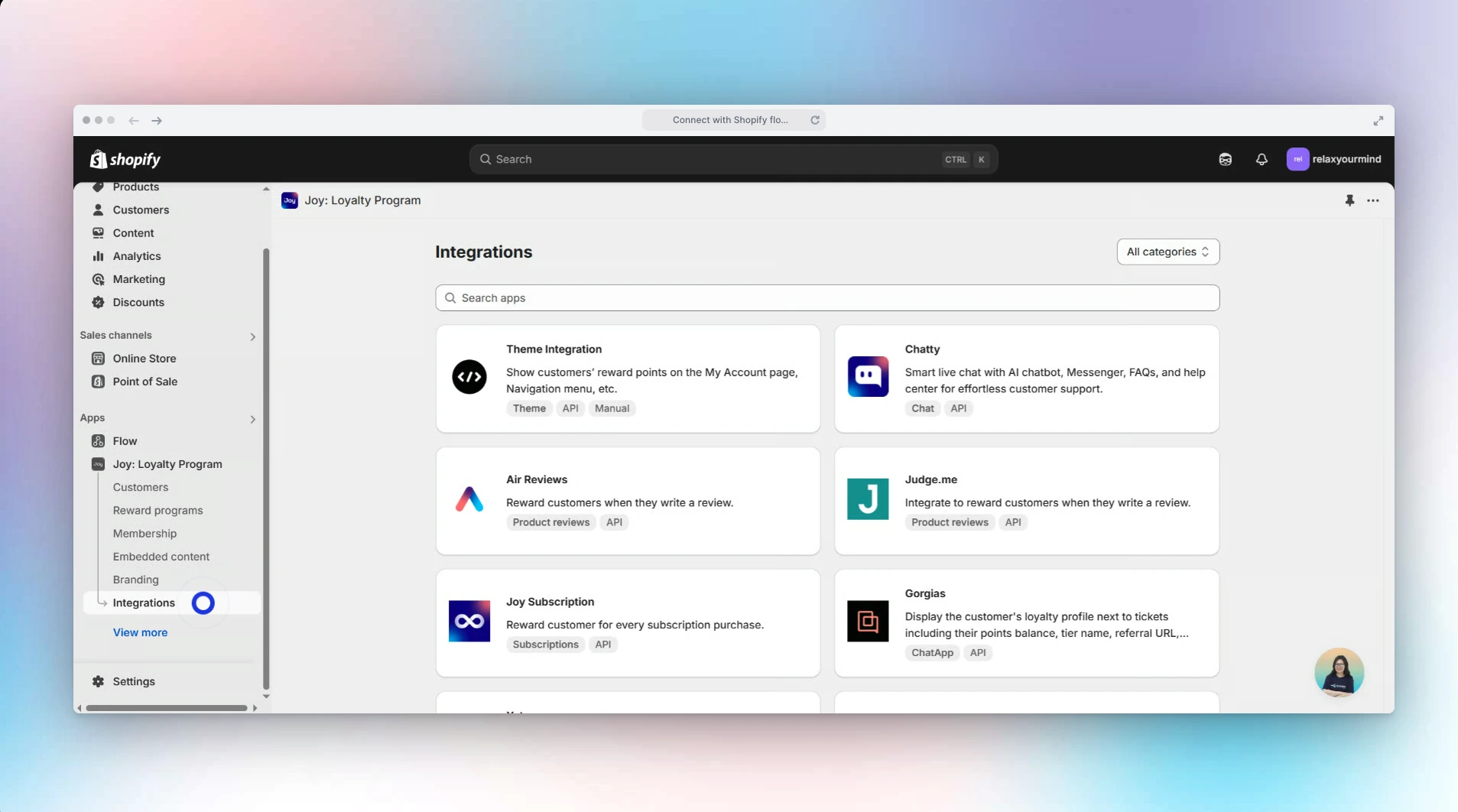This screenshot has width=1458, height=812.
Task: Click the browser reload icon
Action: 815,120
